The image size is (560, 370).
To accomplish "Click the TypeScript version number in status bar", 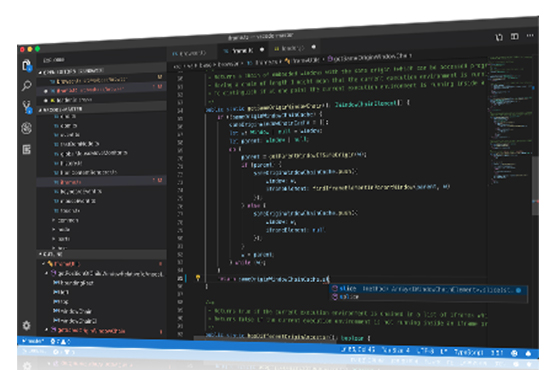I will [x=497, y=353].
